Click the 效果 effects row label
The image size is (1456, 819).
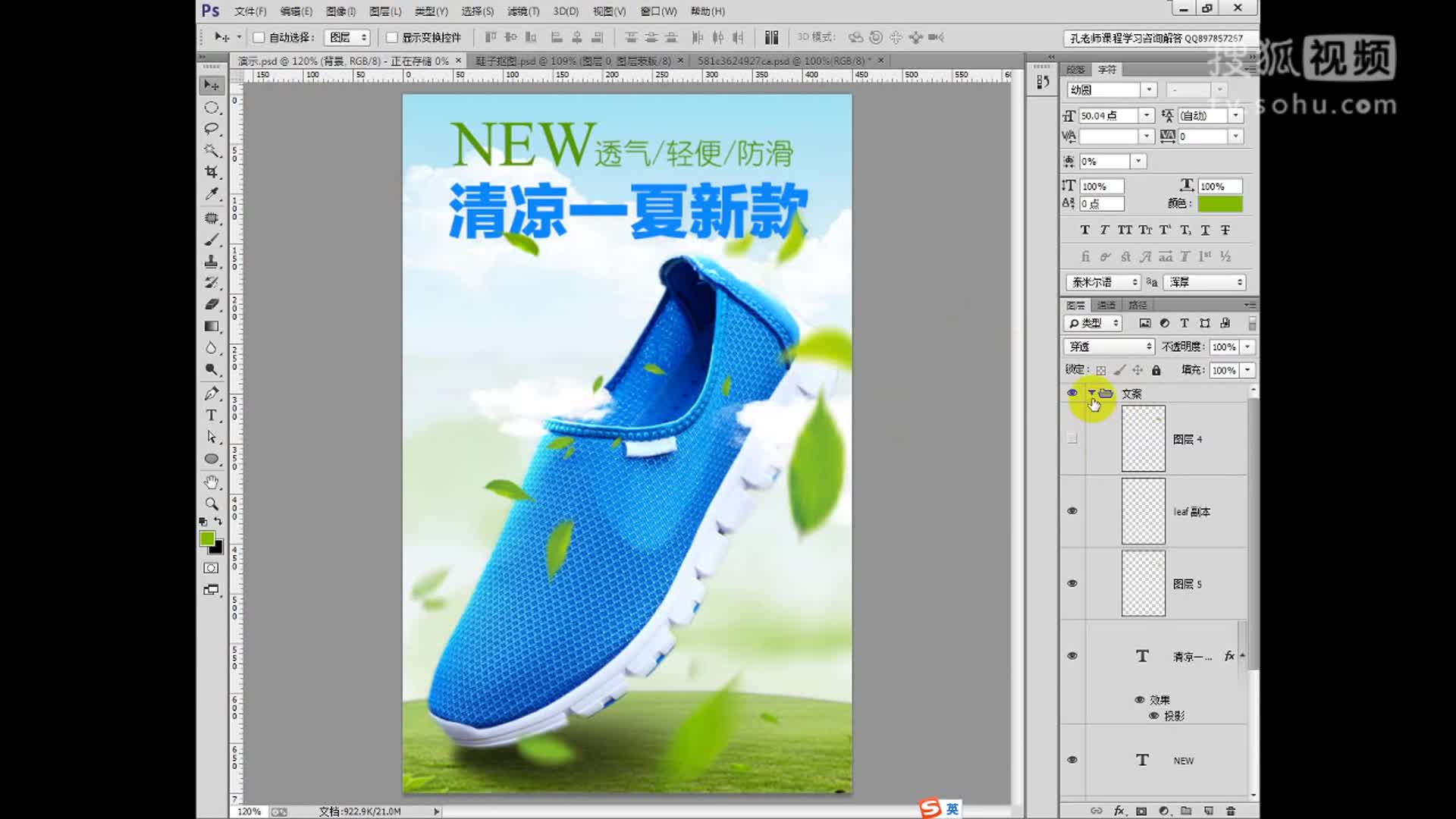(x=1159, y=700)
